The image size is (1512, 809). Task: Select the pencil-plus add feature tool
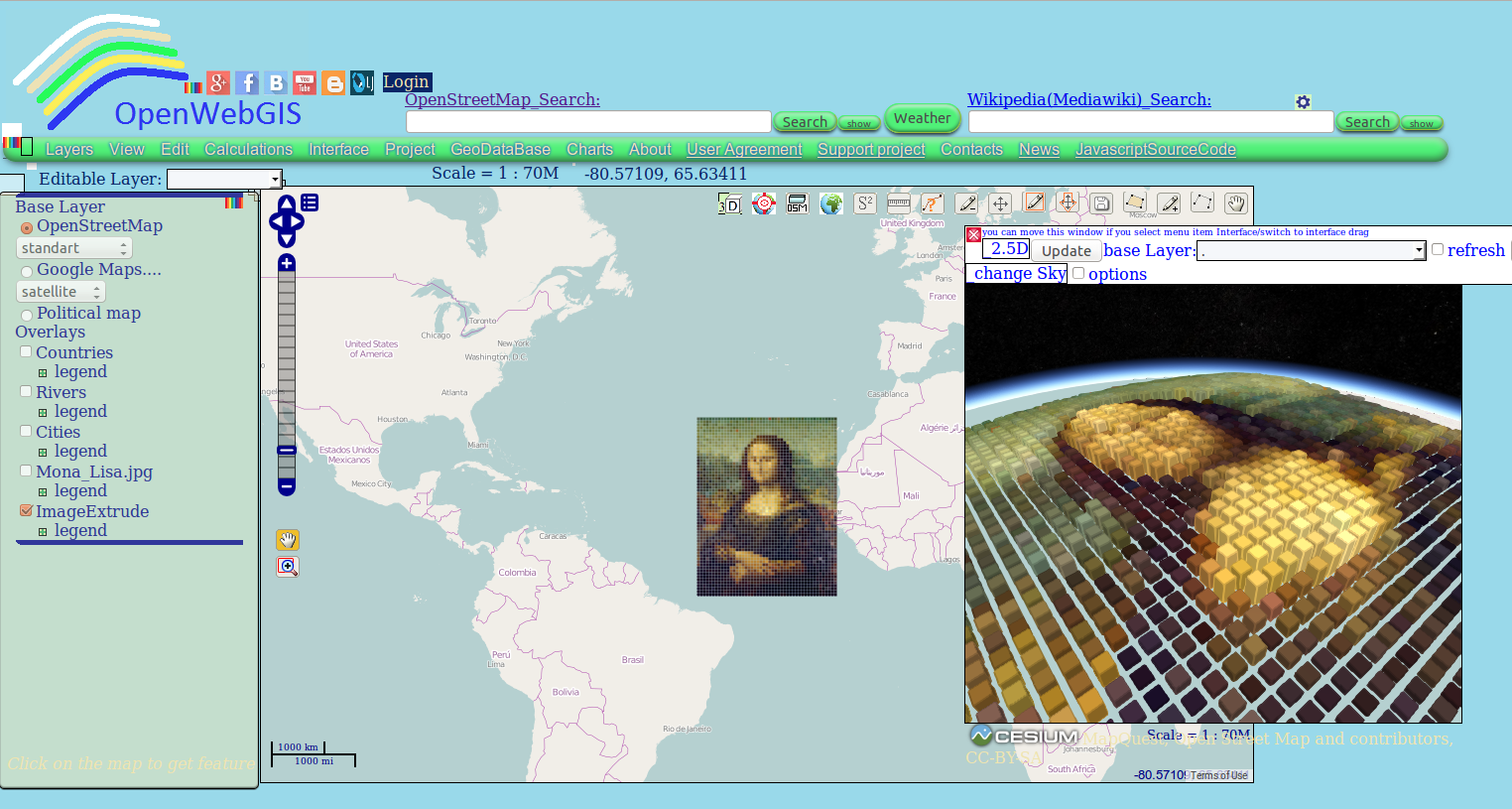1169,203
